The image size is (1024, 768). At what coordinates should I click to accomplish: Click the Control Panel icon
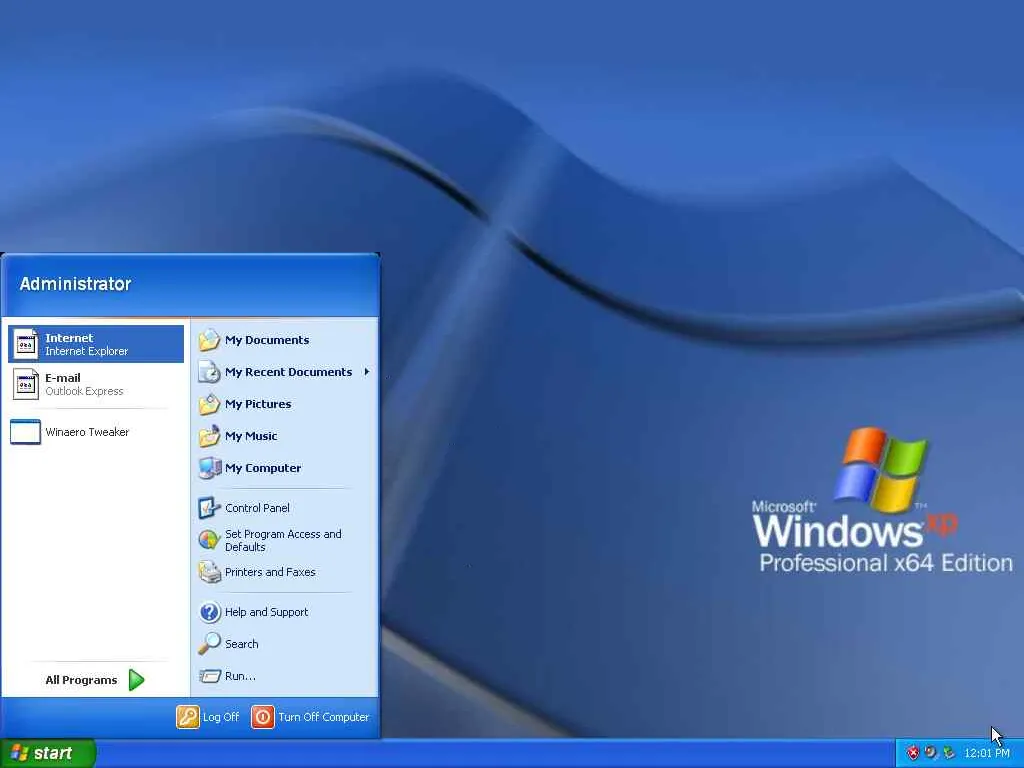point(210,507)
